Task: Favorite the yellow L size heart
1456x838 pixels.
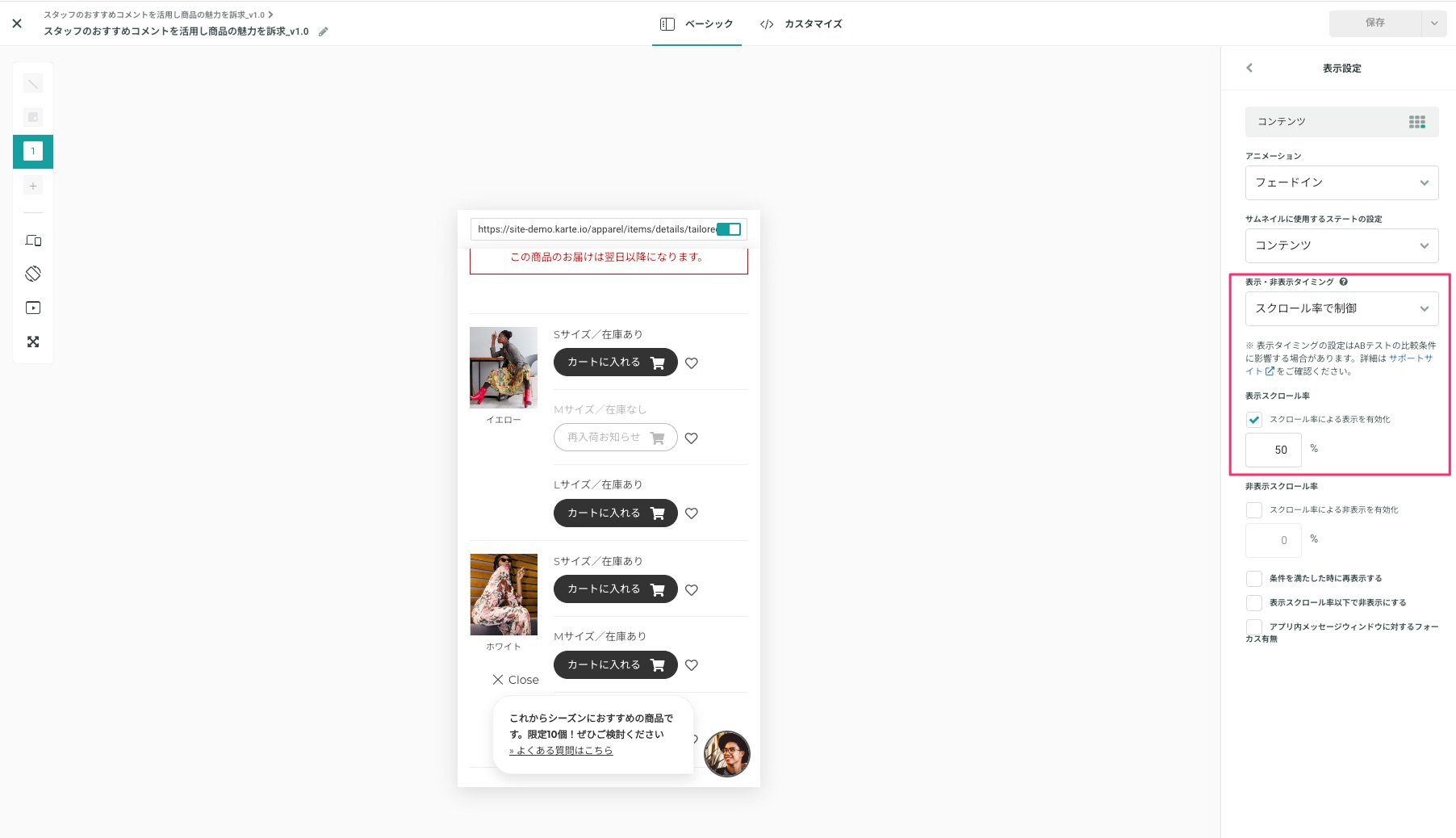Action: tap(692, 513)
